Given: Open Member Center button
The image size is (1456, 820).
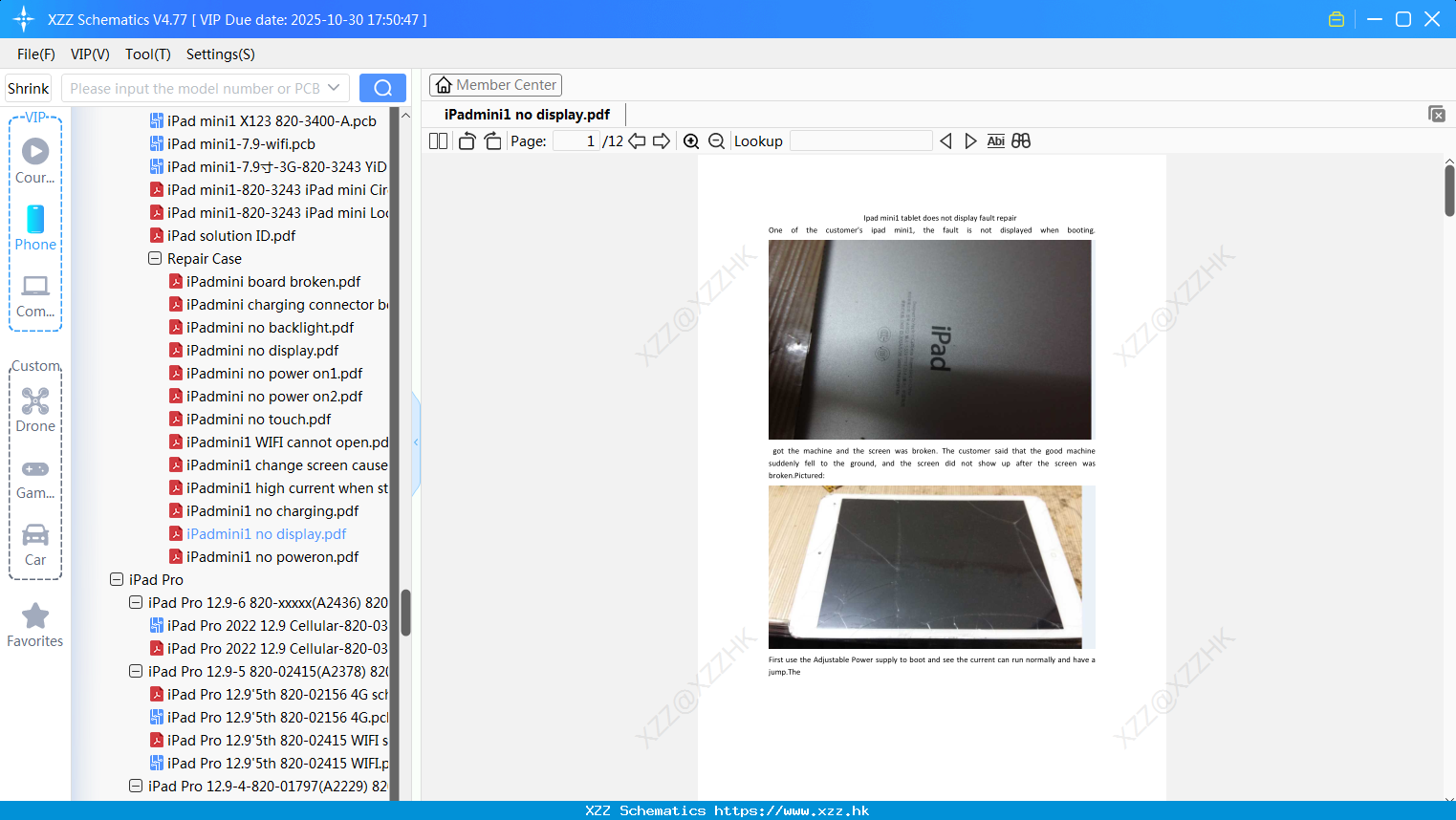Looking at the screenshot, I should pyautogui.click(x=495, y=85).
